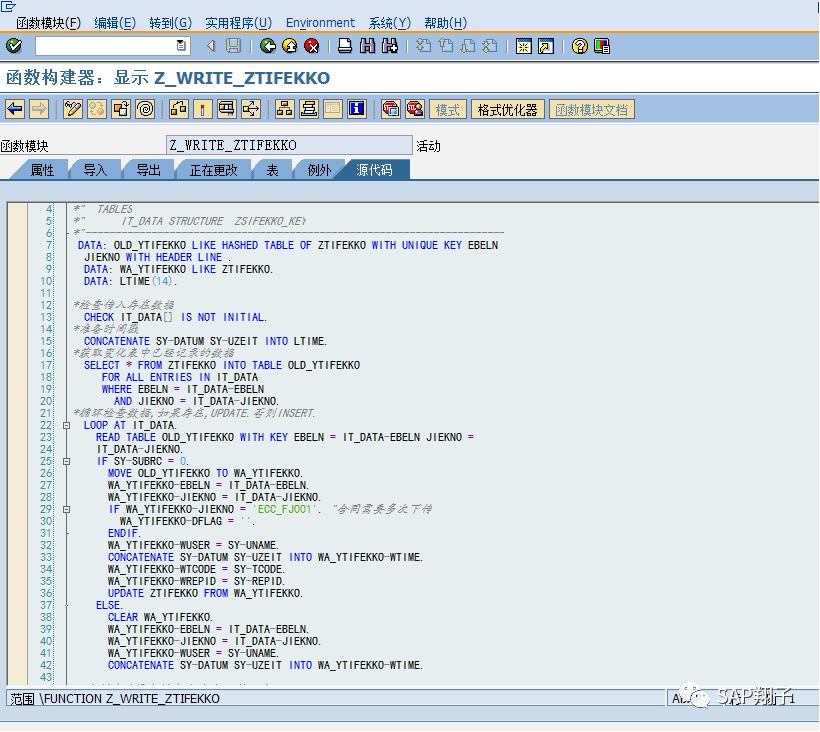Image resolution: width=820 pixels, height=732 pixels.
Task: Collapse the IF SY-SUBRC = 0 block
Action: (66, 462)
